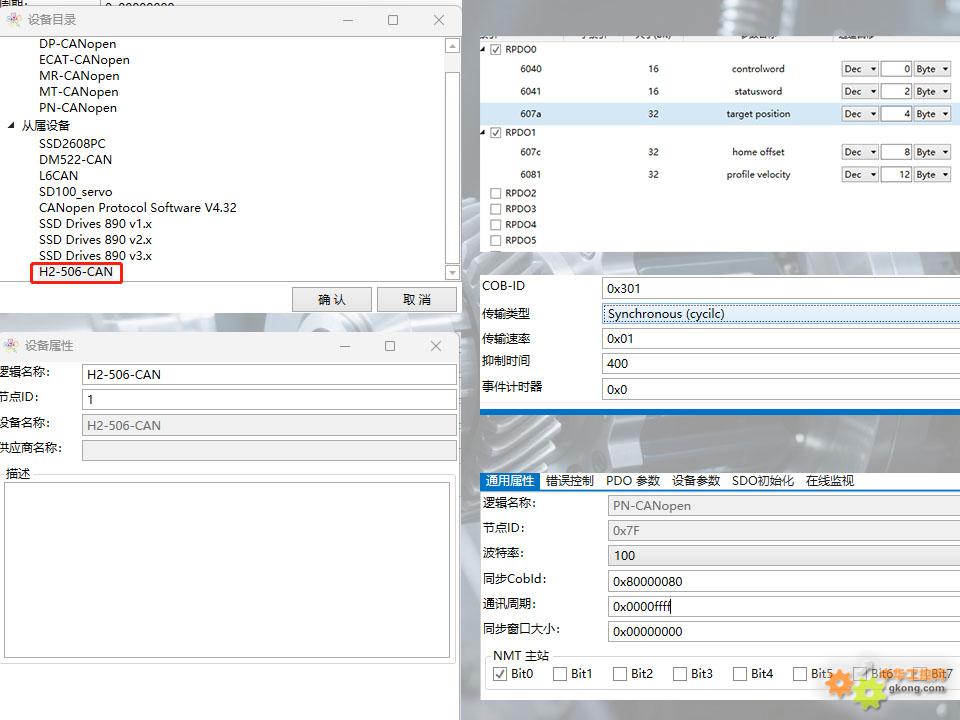Open Dec dropdown for statusword row
This screenshot has width=960, height=720.
860,92
